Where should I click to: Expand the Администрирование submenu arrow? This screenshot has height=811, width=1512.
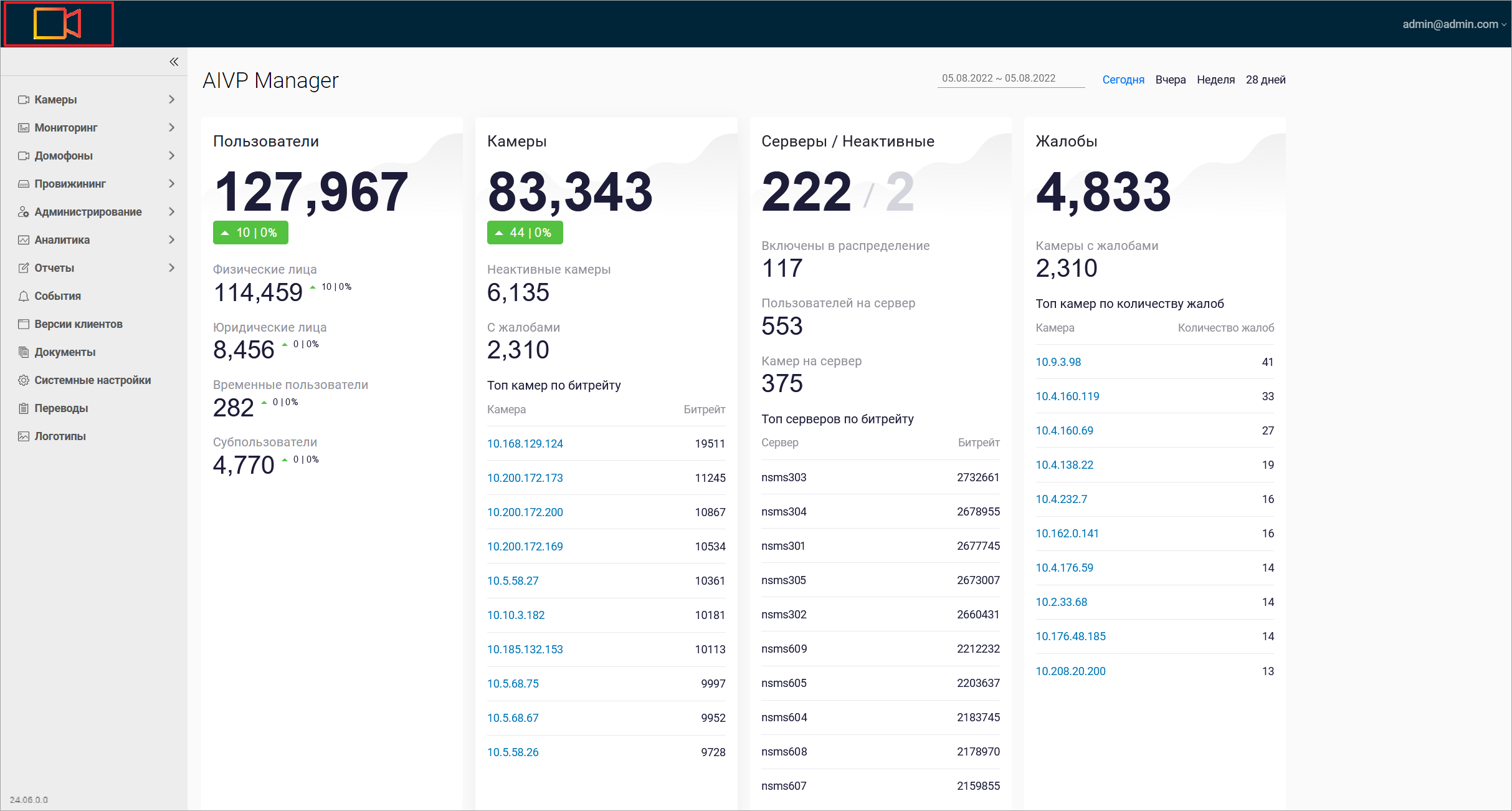pos(171,212)
